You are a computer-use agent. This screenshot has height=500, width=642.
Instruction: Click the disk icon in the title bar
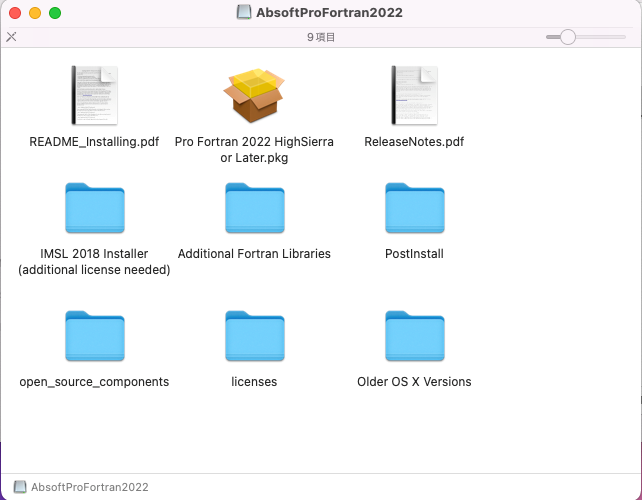pos(244,12)
